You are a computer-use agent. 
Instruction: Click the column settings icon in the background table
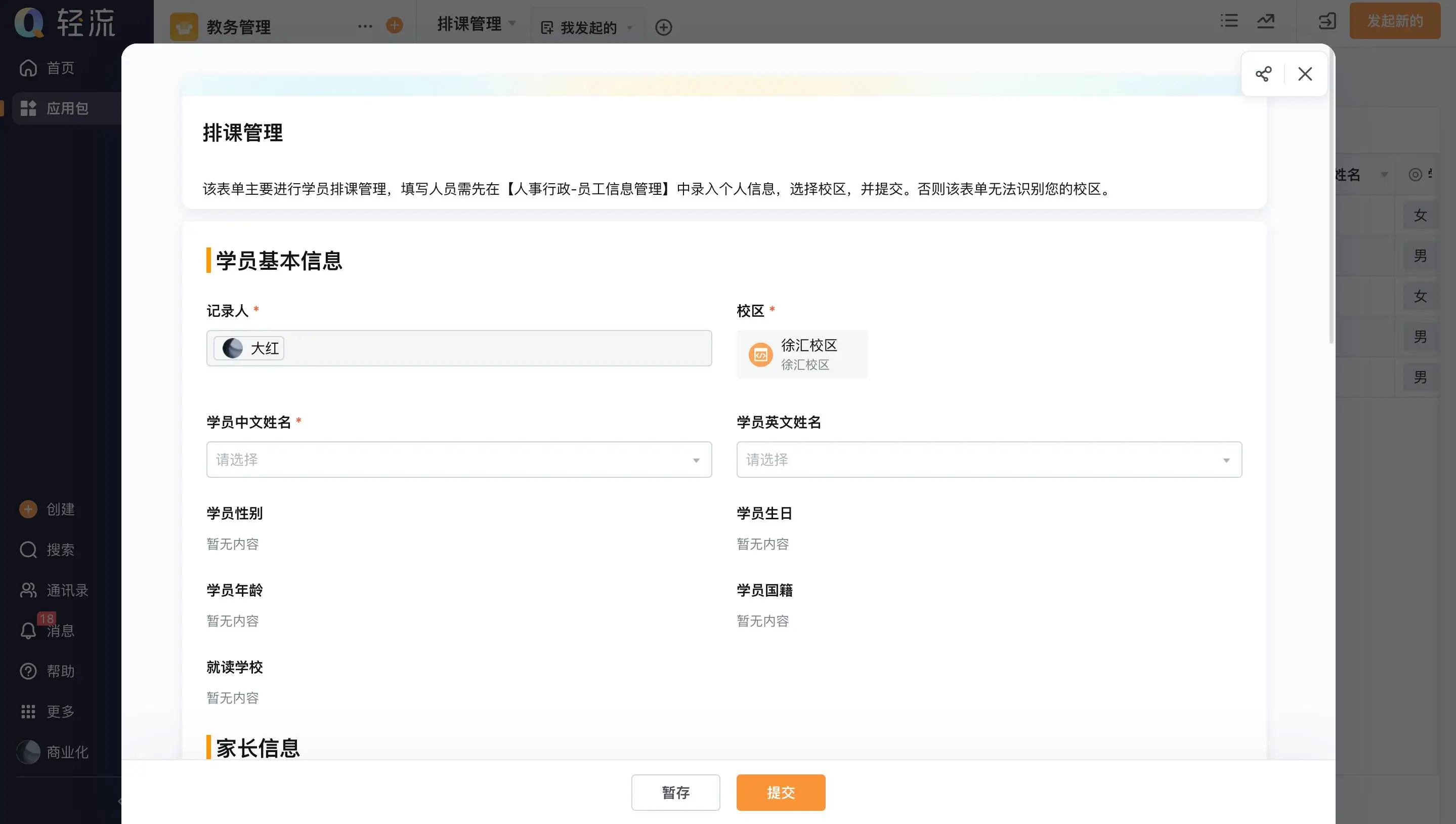click(x=1415, y=174)
